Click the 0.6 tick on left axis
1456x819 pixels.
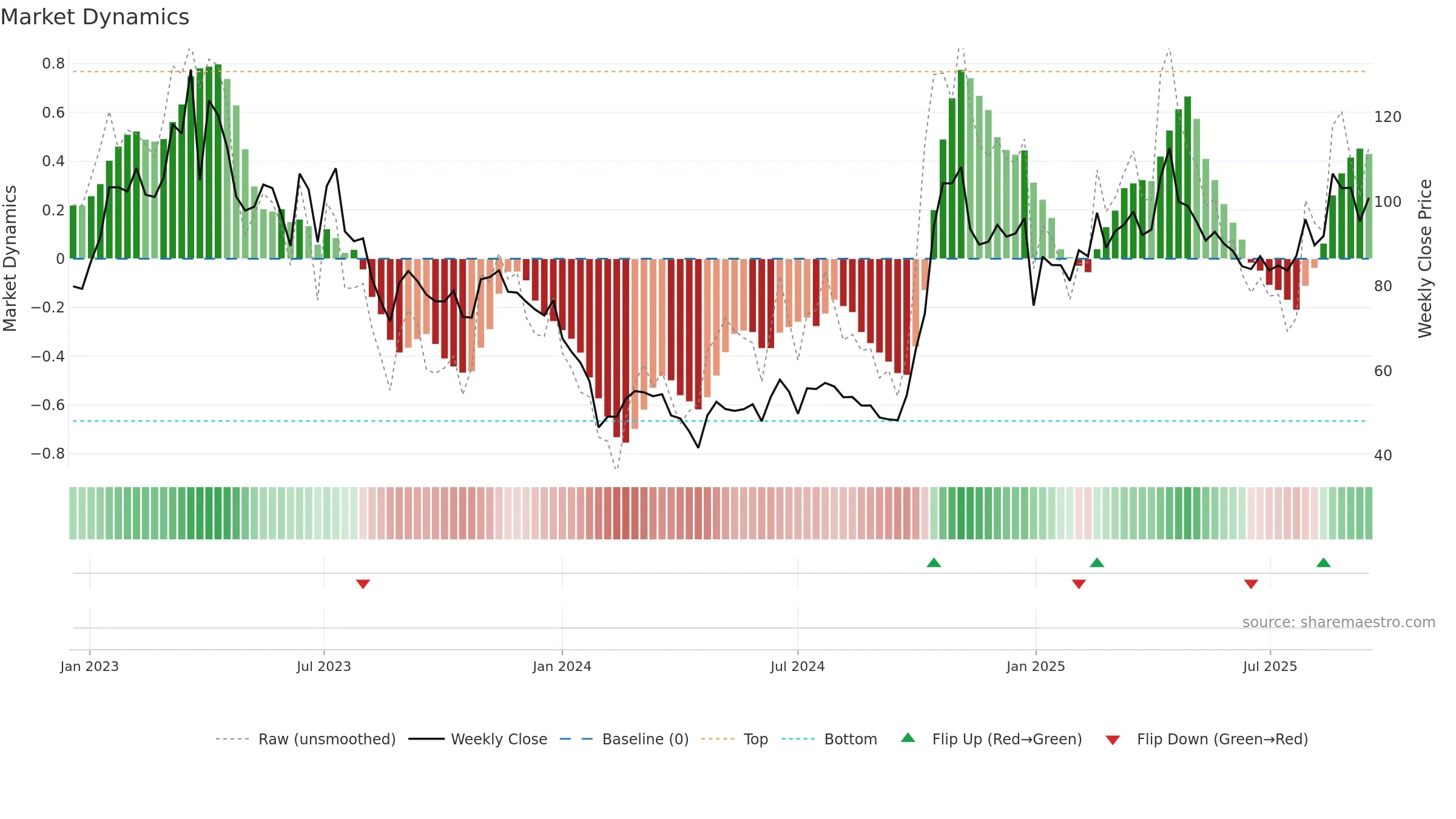tap(53, 112)
